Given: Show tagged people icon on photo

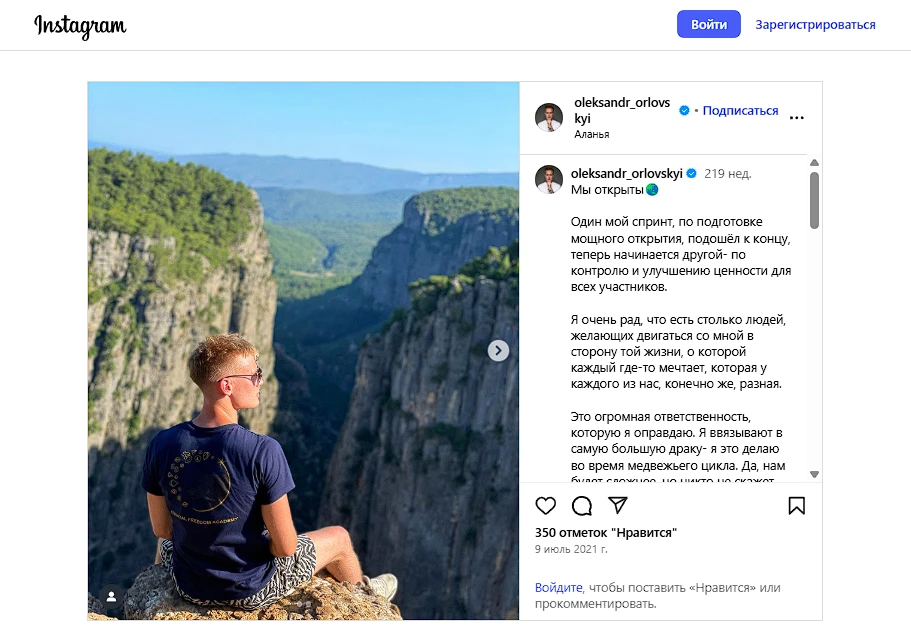Looking at the screenshot, I should [111, 596].
